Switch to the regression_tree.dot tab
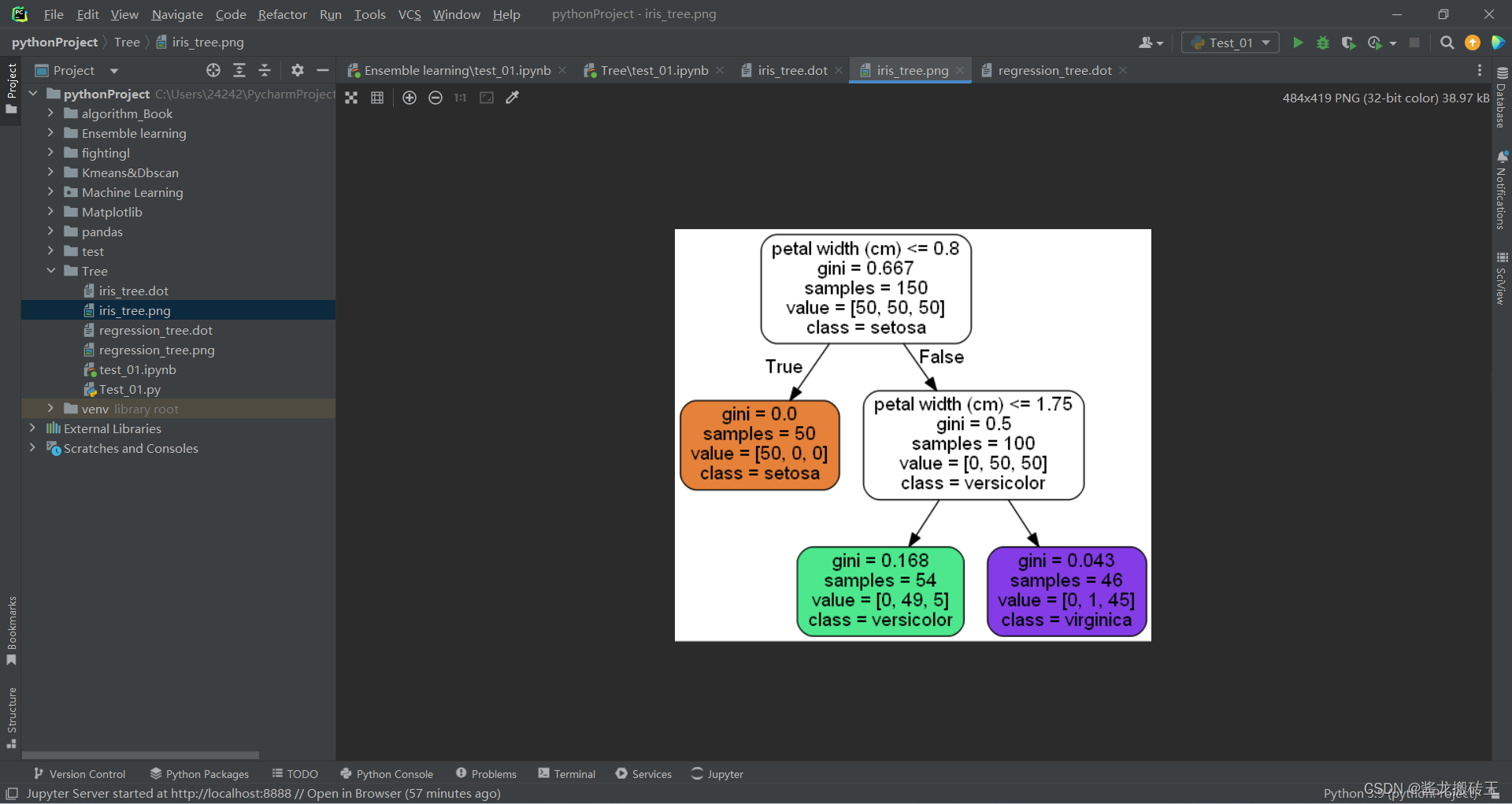Image resolution: width=1512 pixels, height=804 pixels. point(1054,70)
